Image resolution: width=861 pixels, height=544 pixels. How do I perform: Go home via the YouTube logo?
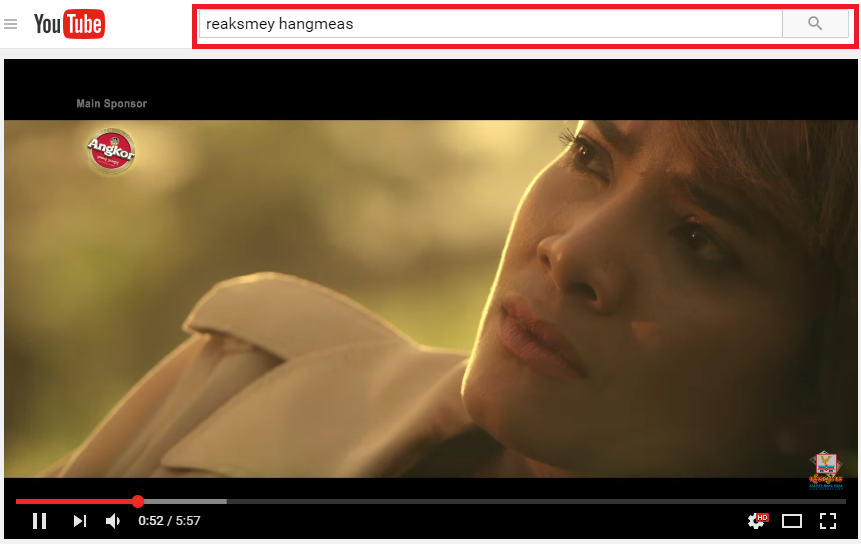click(x=69, y=24)
